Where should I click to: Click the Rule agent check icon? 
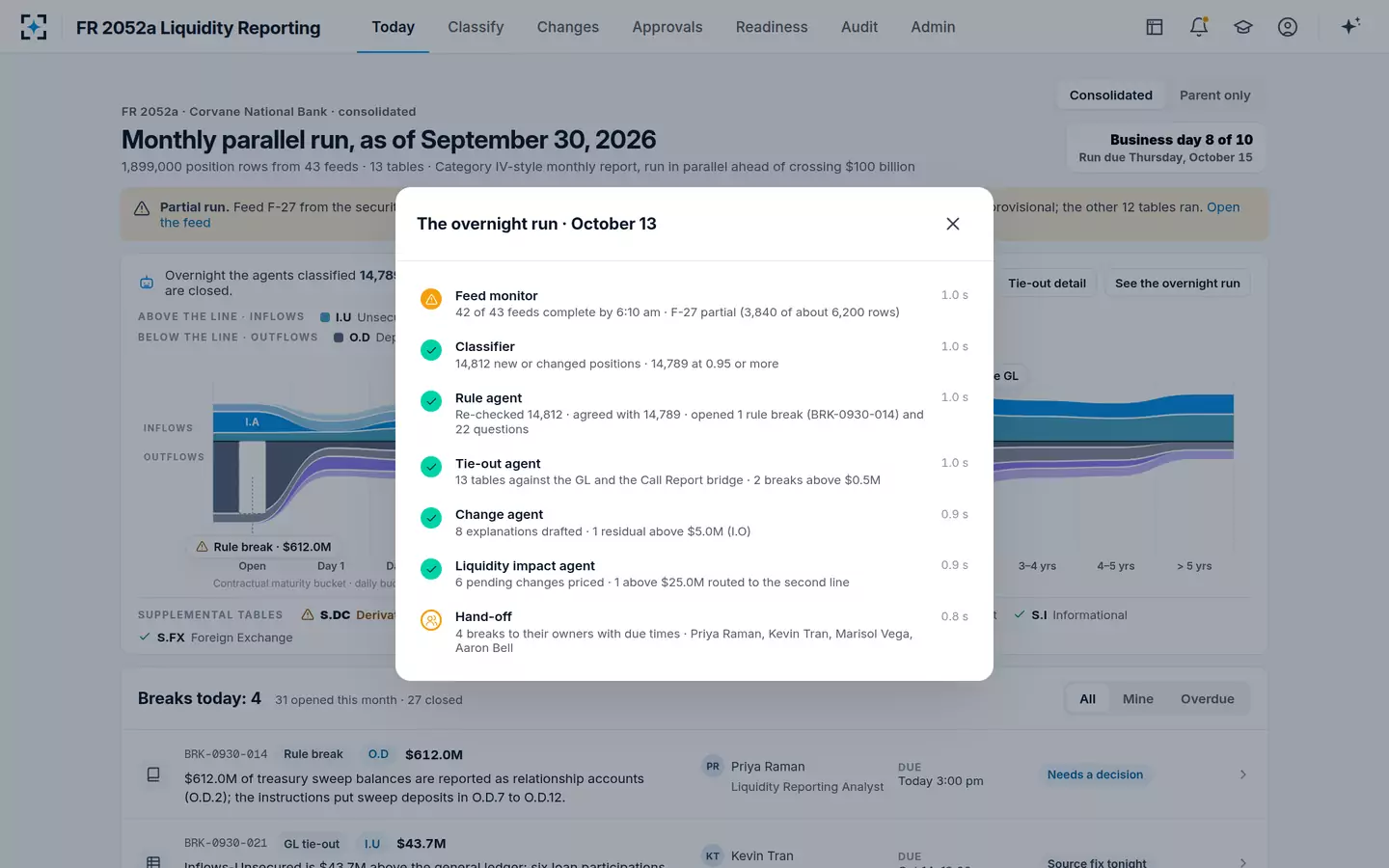point(431,401)
